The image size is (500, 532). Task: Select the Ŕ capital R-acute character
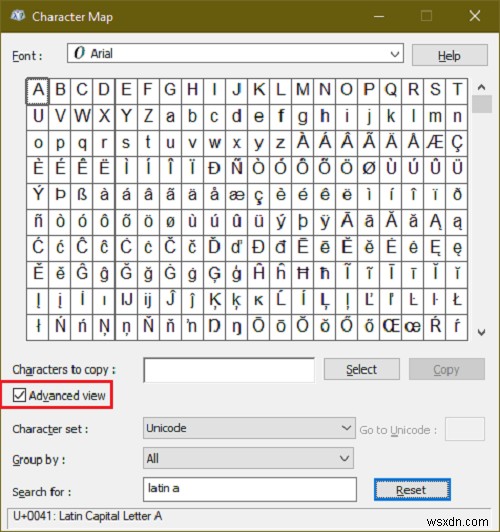click(435, 327)
